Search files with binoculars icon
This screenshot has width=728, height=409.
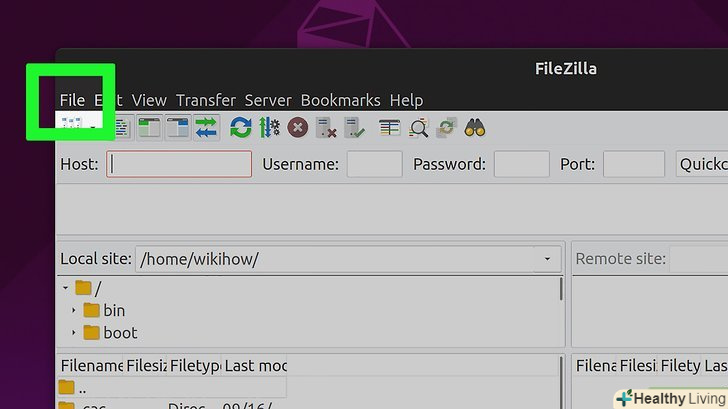click(x=474, y=128)
